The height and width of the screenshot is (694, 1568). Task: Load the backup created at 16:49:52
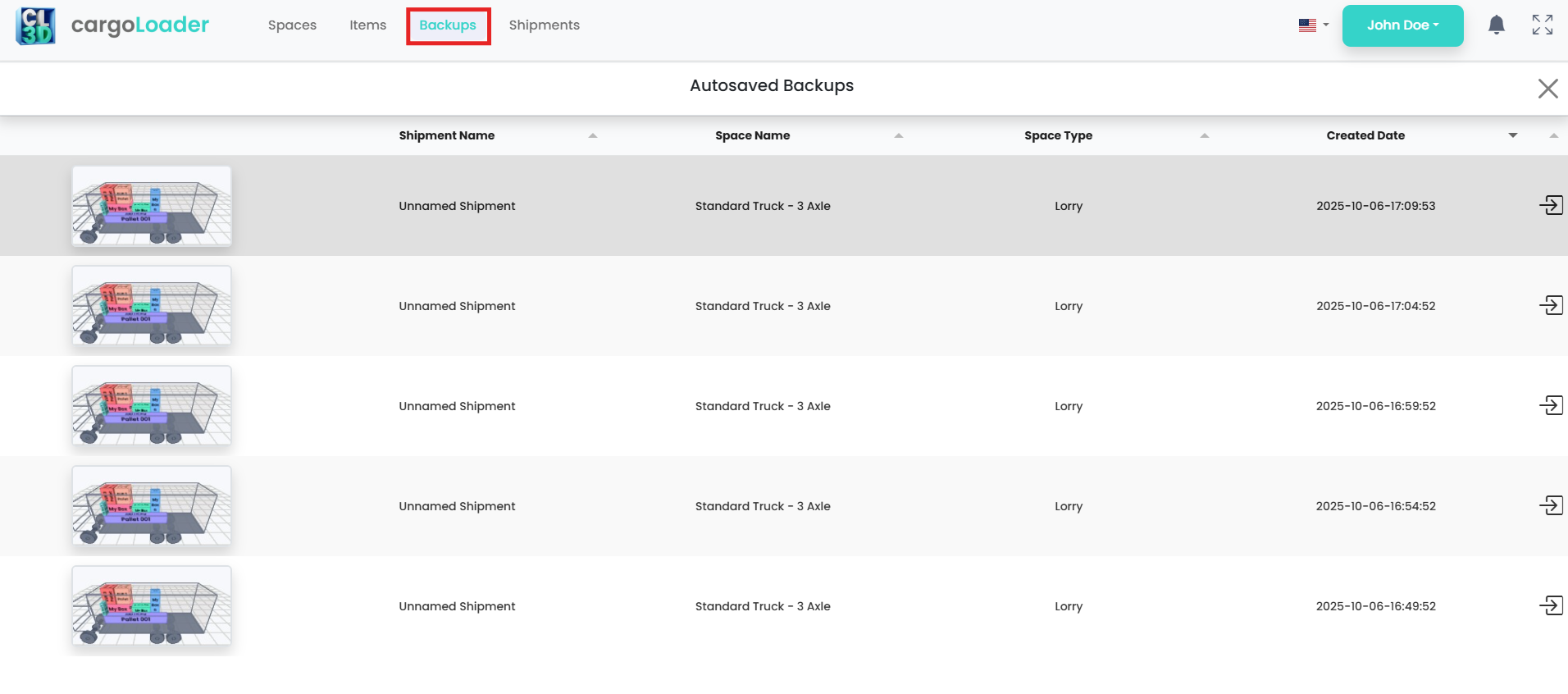pos(1551,605)
